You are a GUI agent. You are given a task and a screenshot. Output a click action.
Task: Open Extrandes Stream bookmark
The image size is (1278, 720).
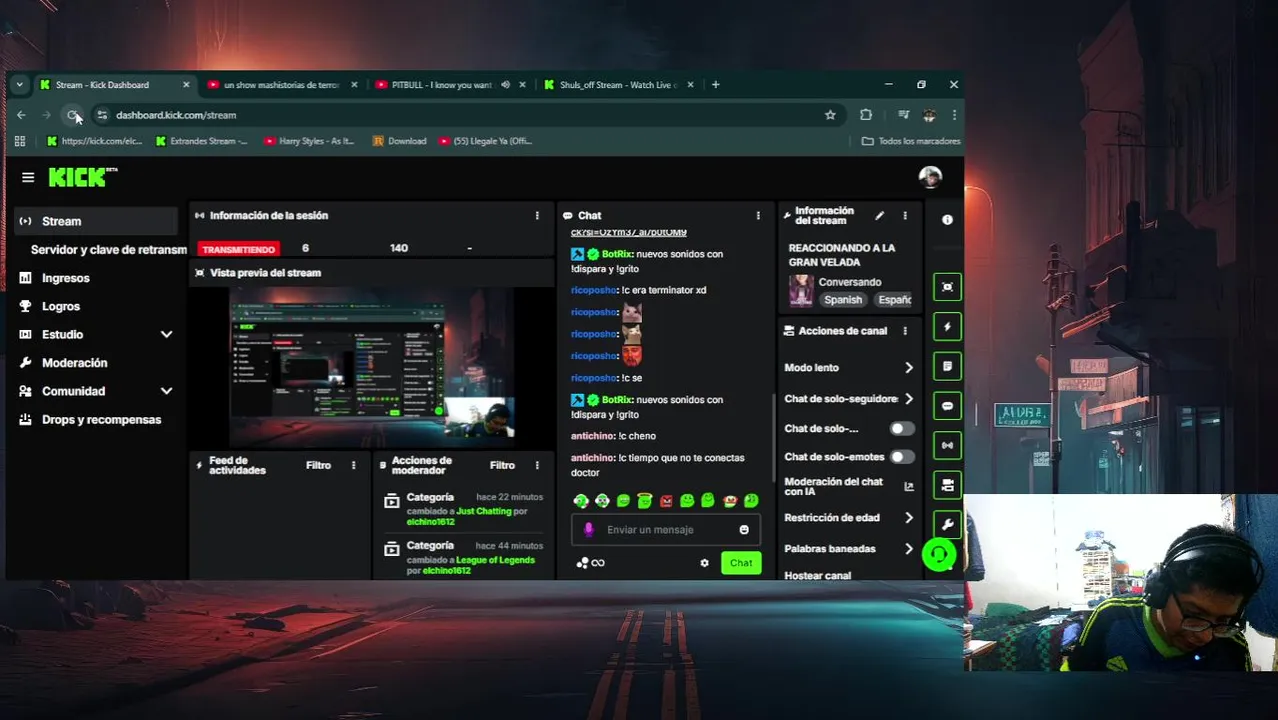click(201, 141)
